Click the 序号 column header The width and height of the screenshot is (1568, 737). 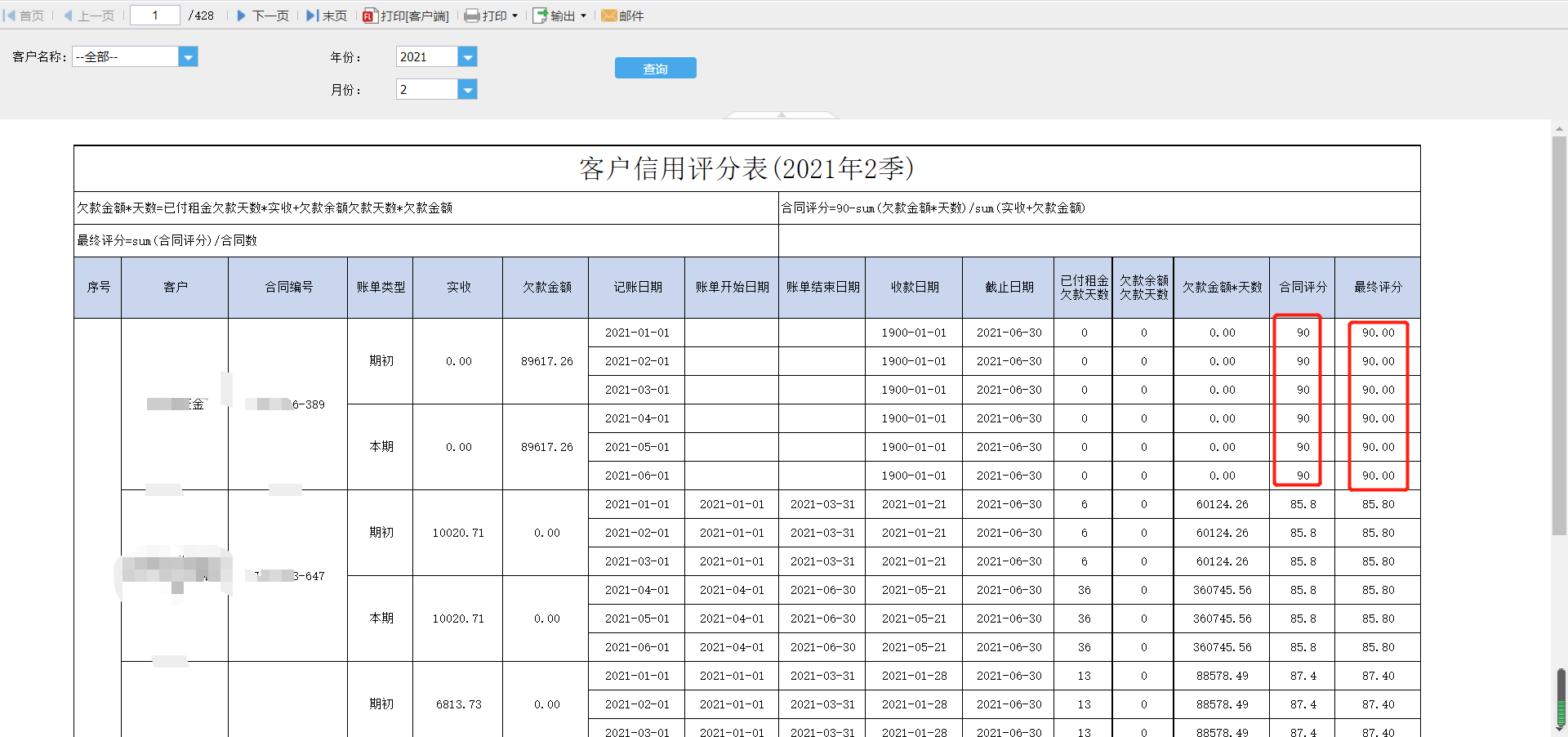(98, 288)
